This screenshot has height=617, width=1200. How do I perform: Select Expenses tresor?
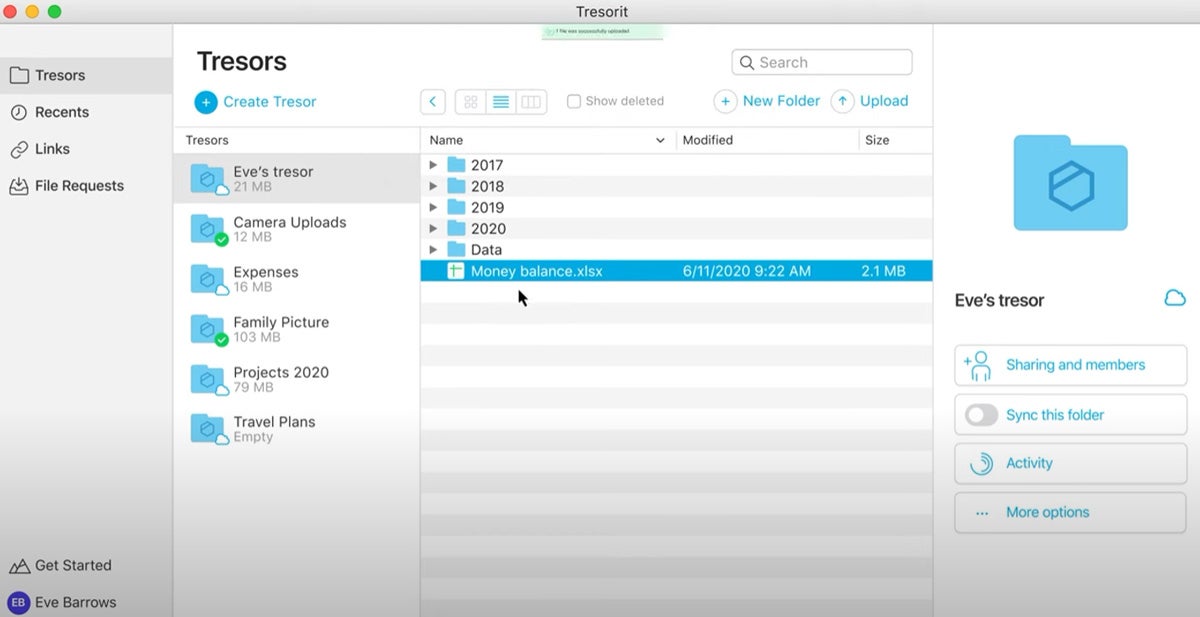296,279
